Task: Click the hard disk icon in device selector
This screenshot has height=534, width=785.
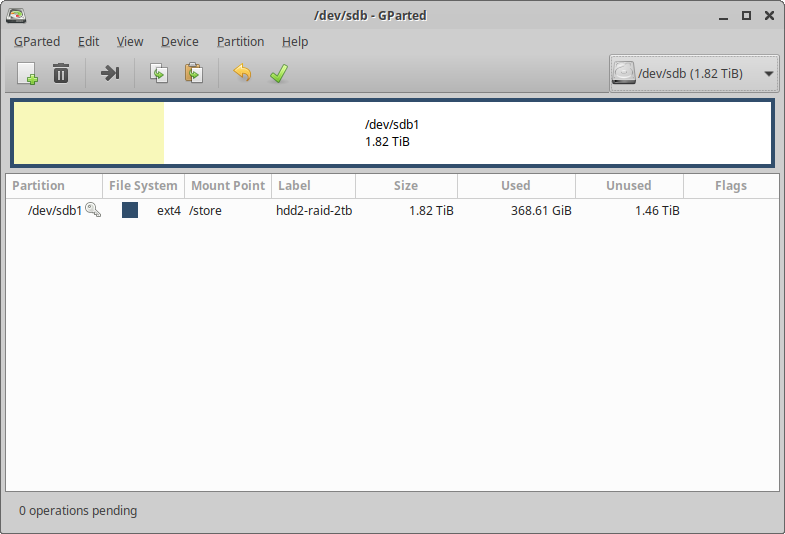Action: coord(624,73)
